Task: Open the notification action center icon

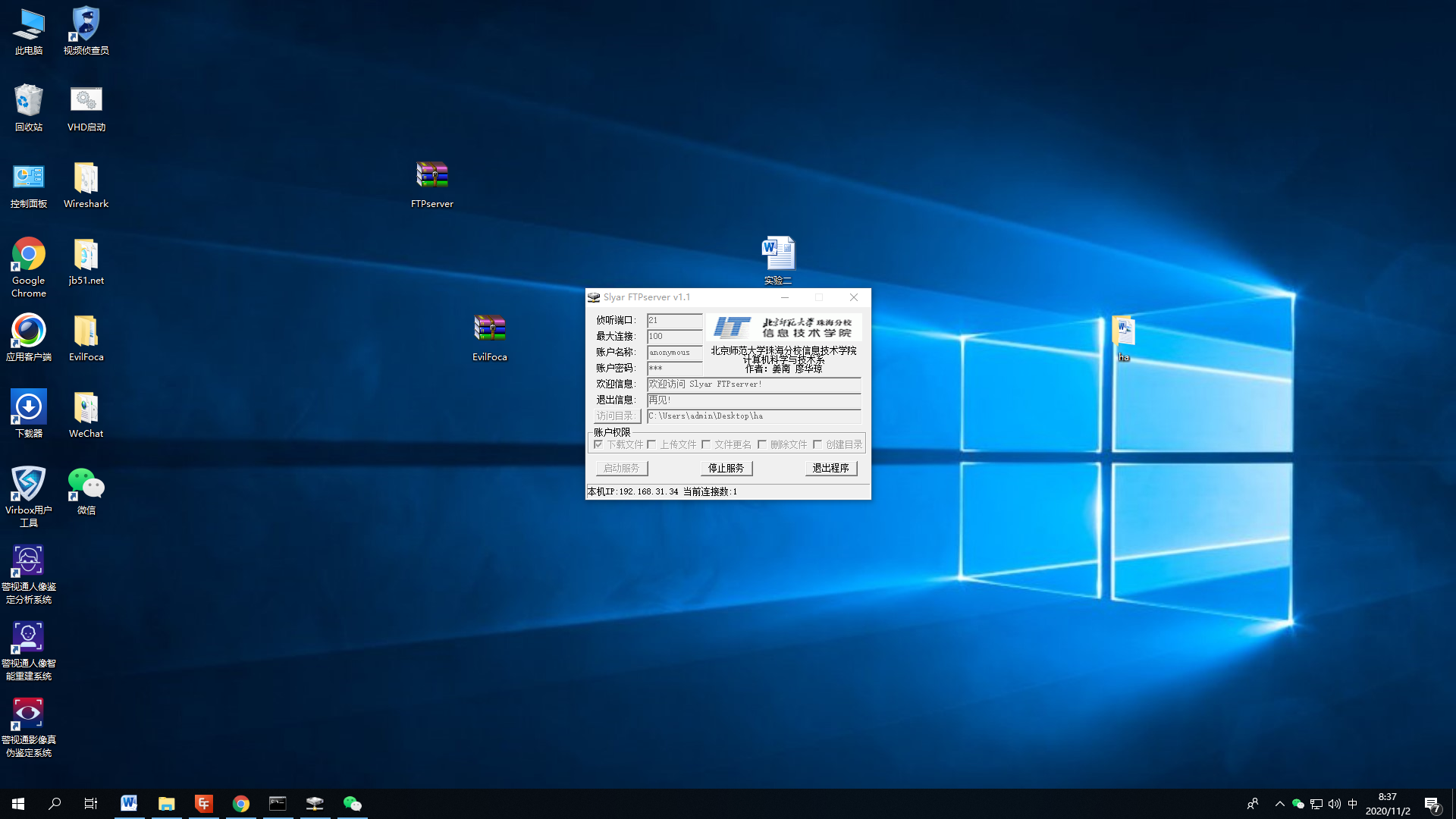Action: [1432, 803]
